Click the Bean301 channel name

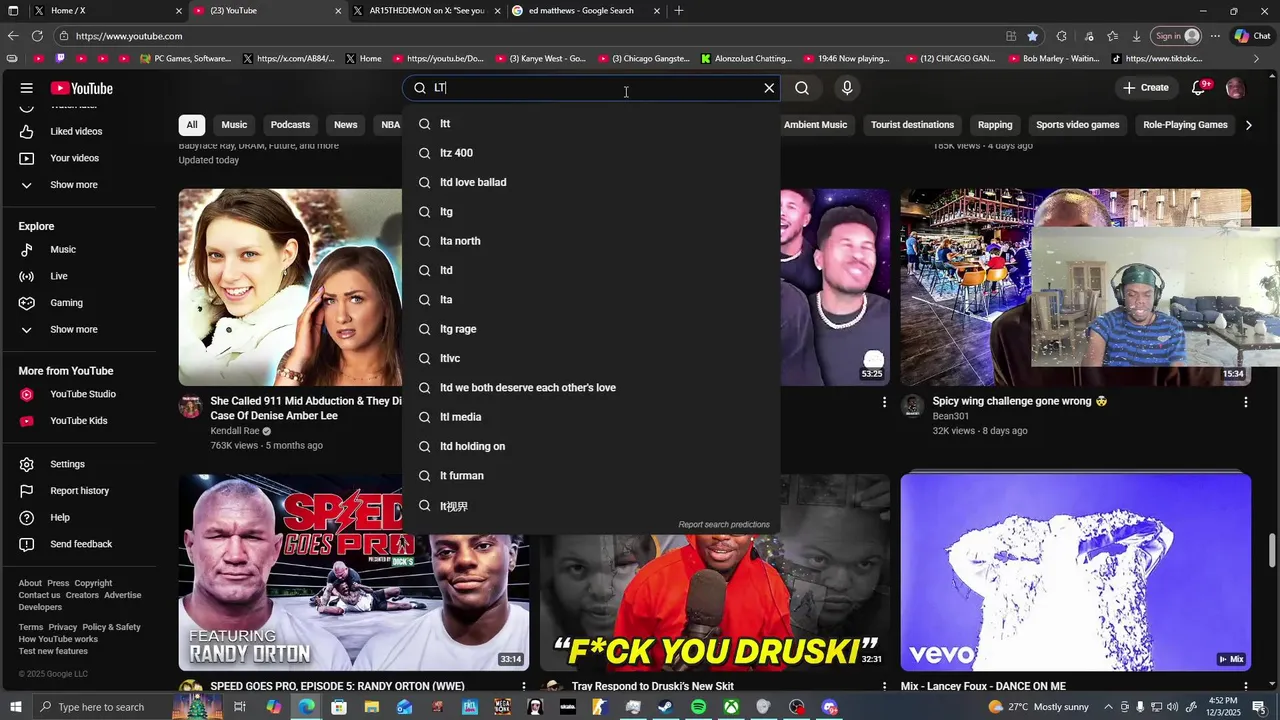click(951, 416)
